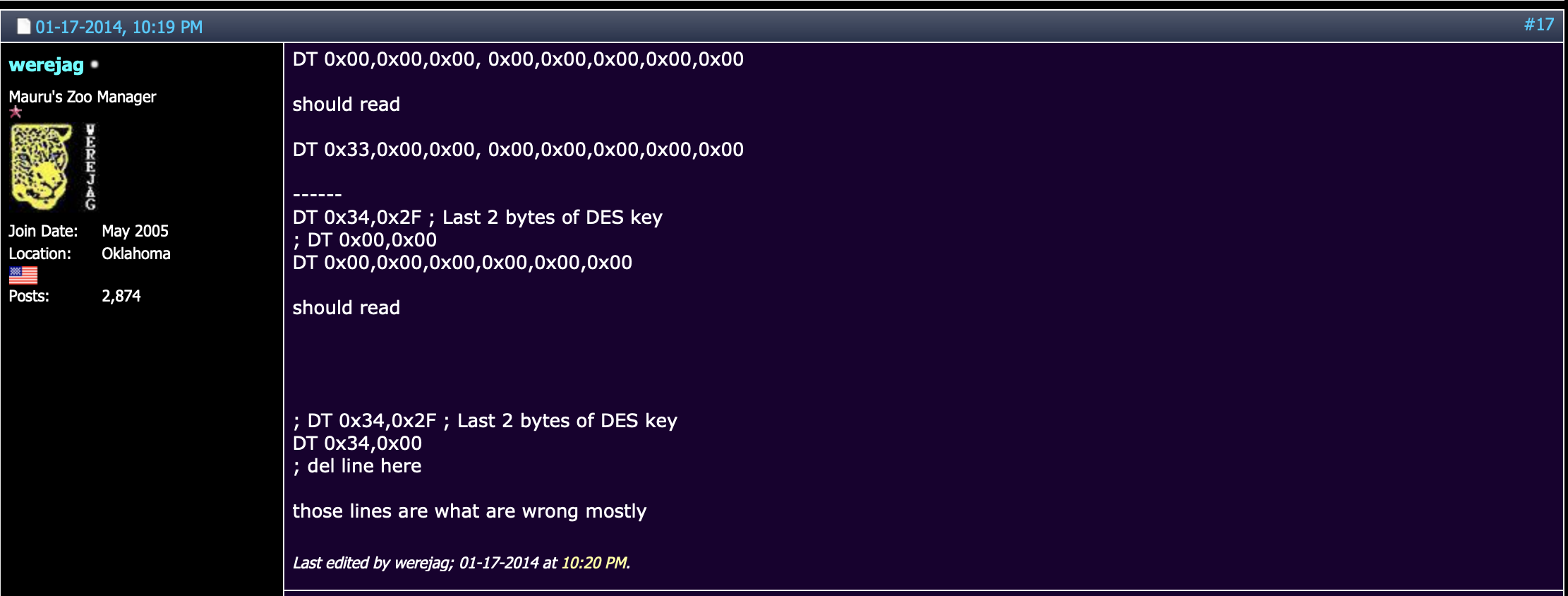Screen dimensions: 1568x596
Task: Click the '; del line here' comment line
Action: tap(357, 466)
